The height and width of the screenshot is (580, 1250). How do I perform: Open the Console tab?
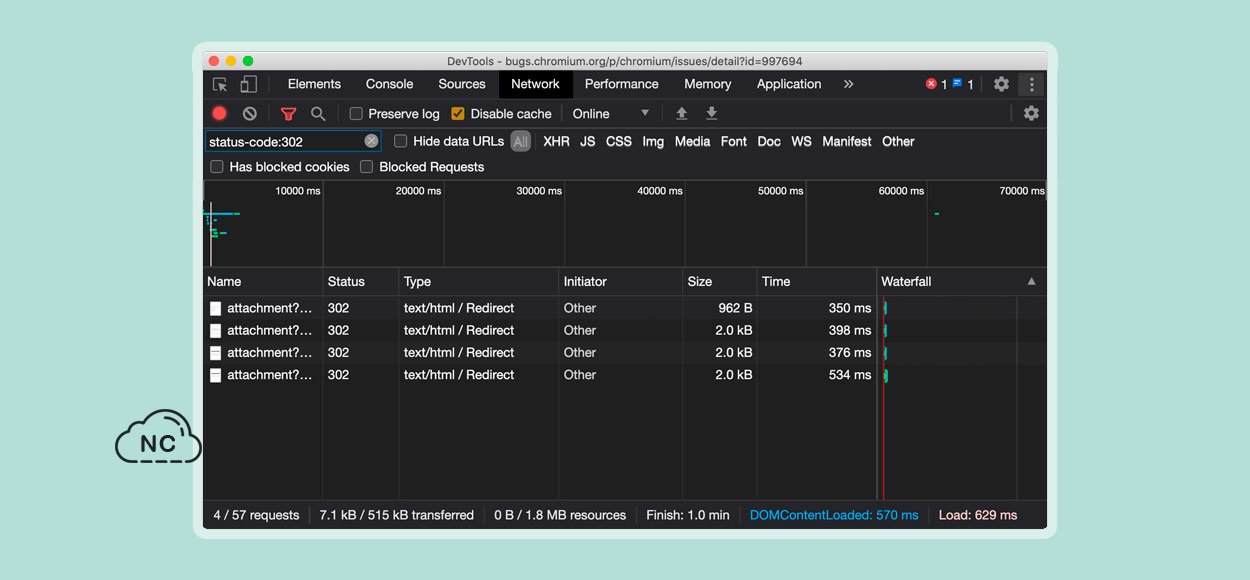(x=389, y=85)
